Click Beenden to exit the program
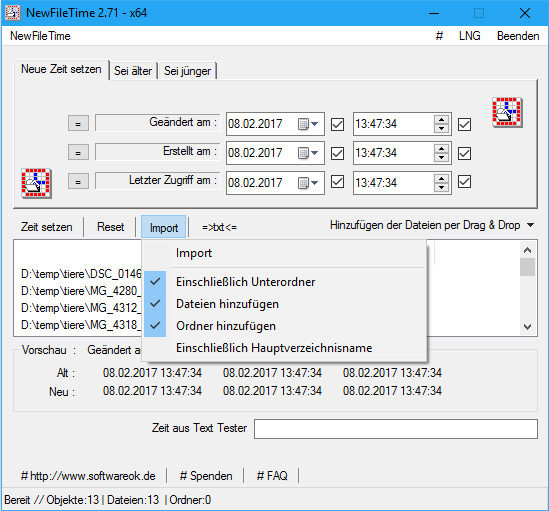 pyautogui.click(x=518, y=36)
